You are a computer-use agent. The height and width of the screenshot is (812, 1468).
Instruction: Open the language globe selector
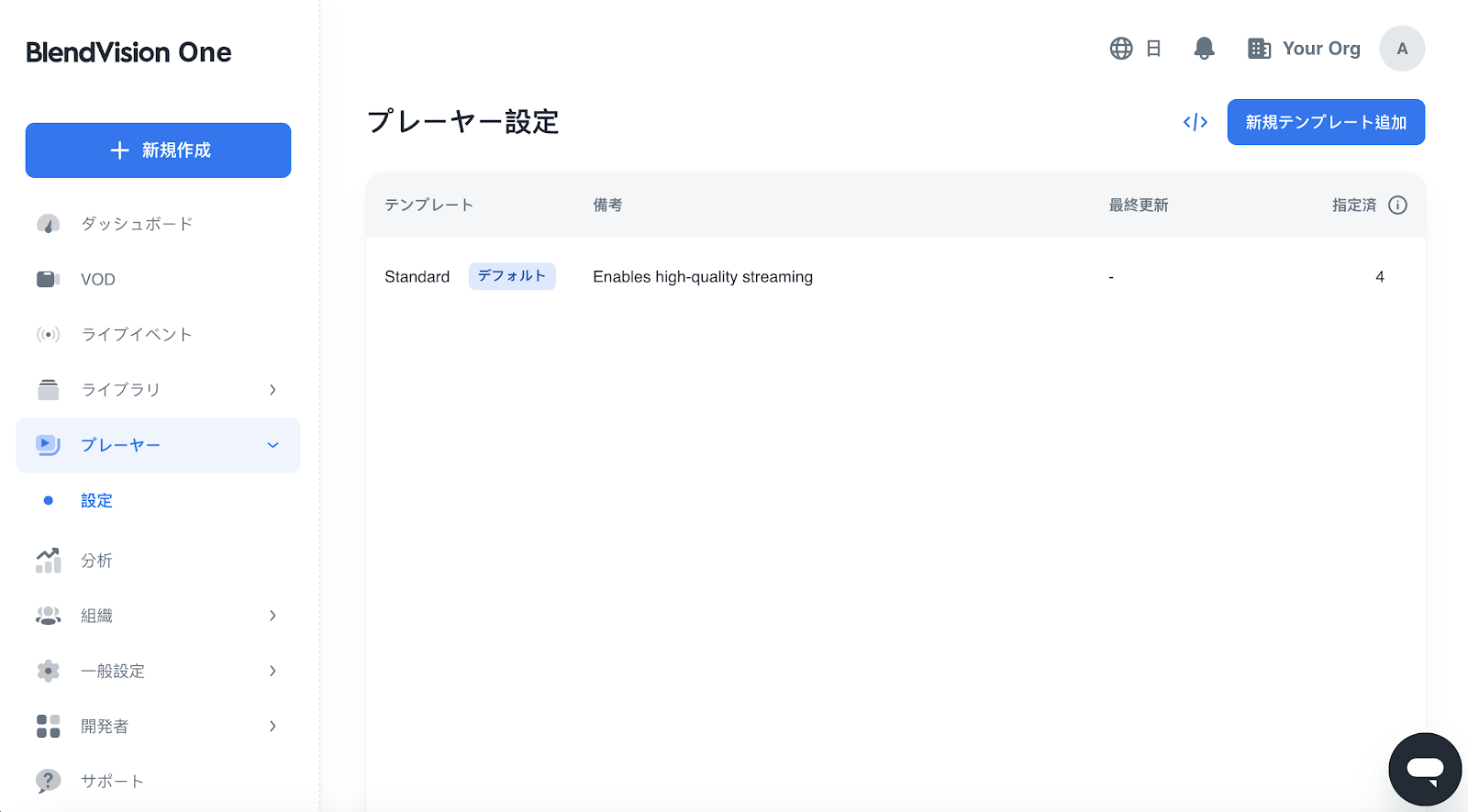click(1121, 49)
